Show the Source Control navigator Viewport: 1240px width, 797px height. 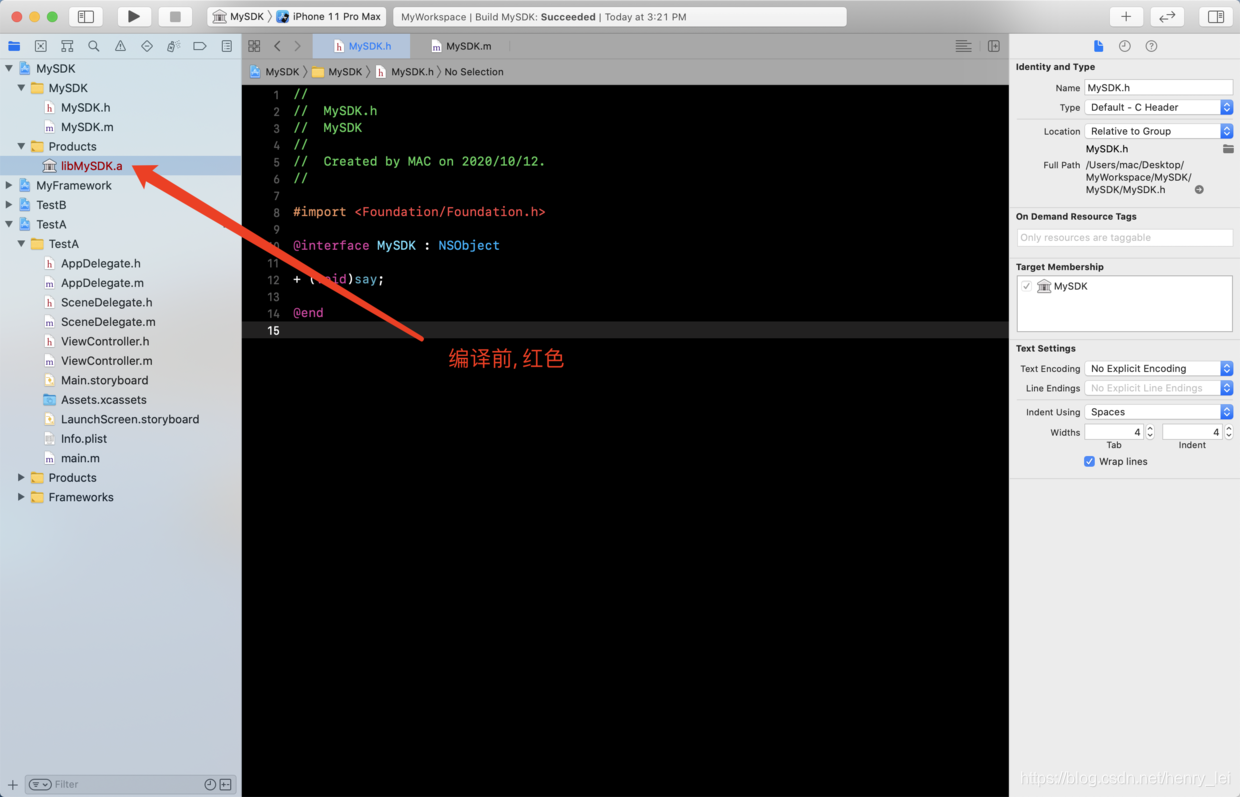(40, 46)
